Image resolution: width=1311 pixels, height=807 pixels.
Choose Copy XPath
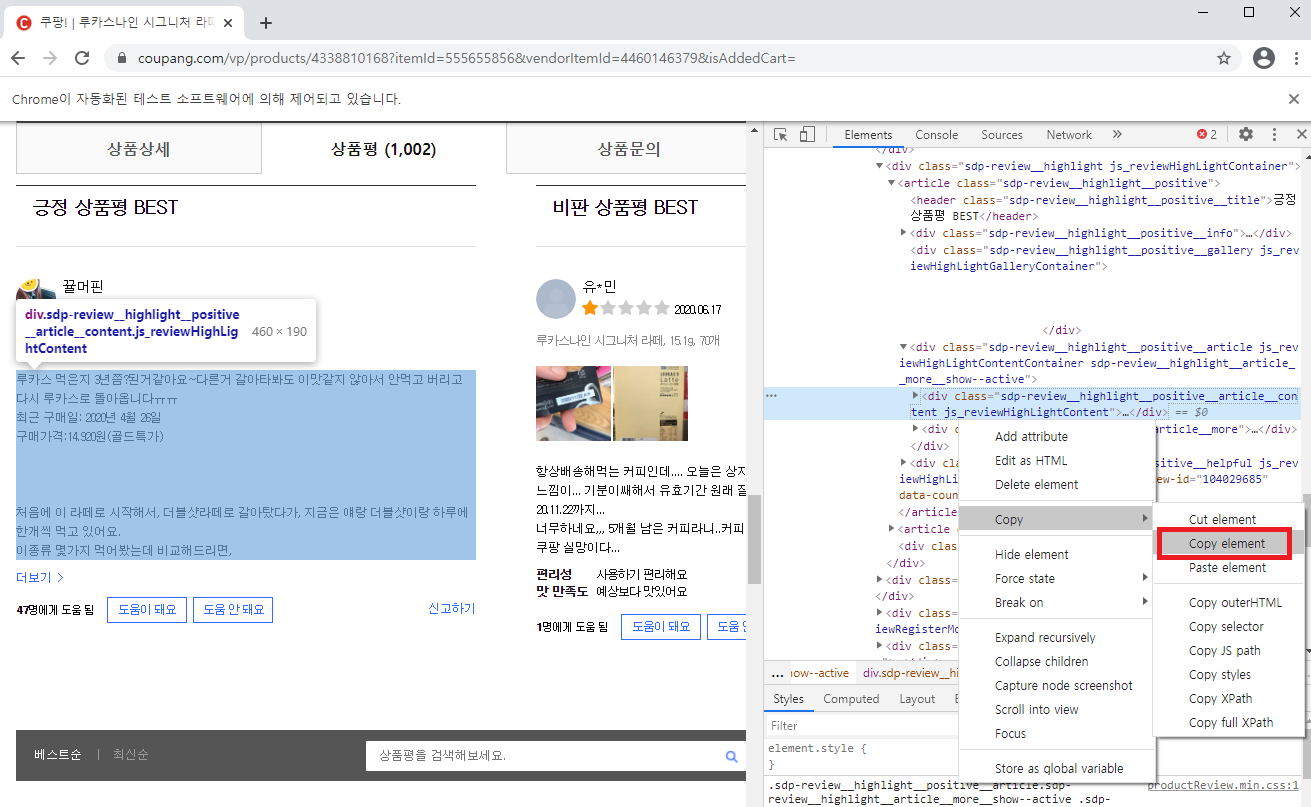click(1228, 699)
